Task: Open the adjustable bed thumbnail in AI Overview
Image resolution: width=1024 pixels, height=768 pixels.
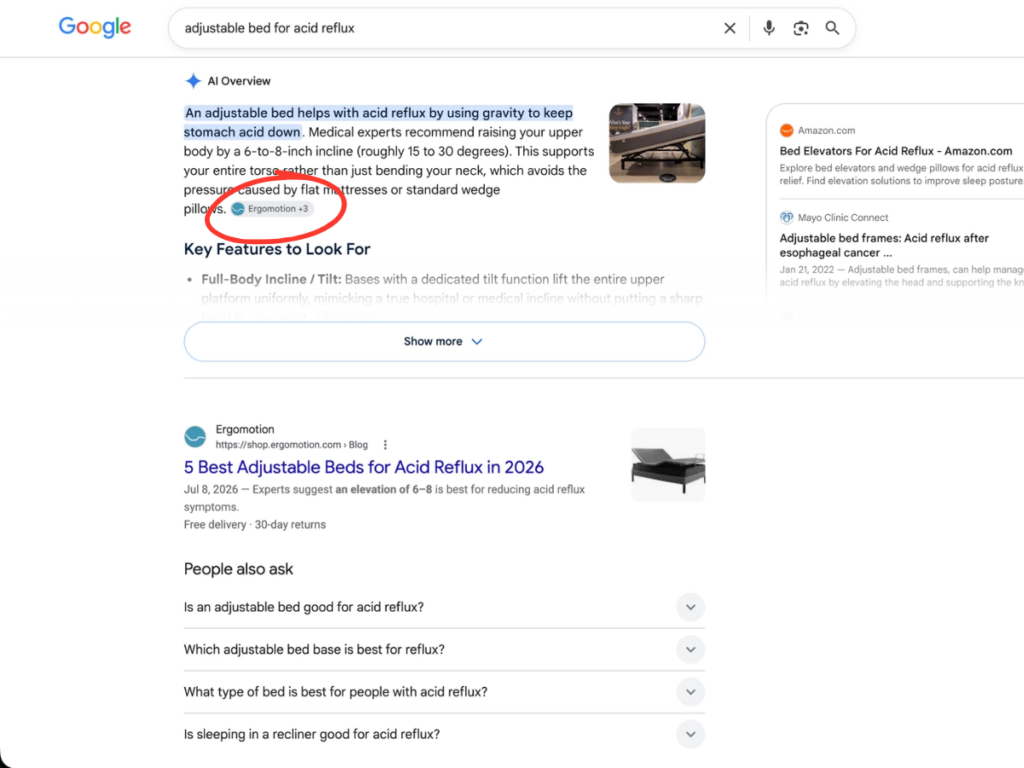Action: (657, 143)
